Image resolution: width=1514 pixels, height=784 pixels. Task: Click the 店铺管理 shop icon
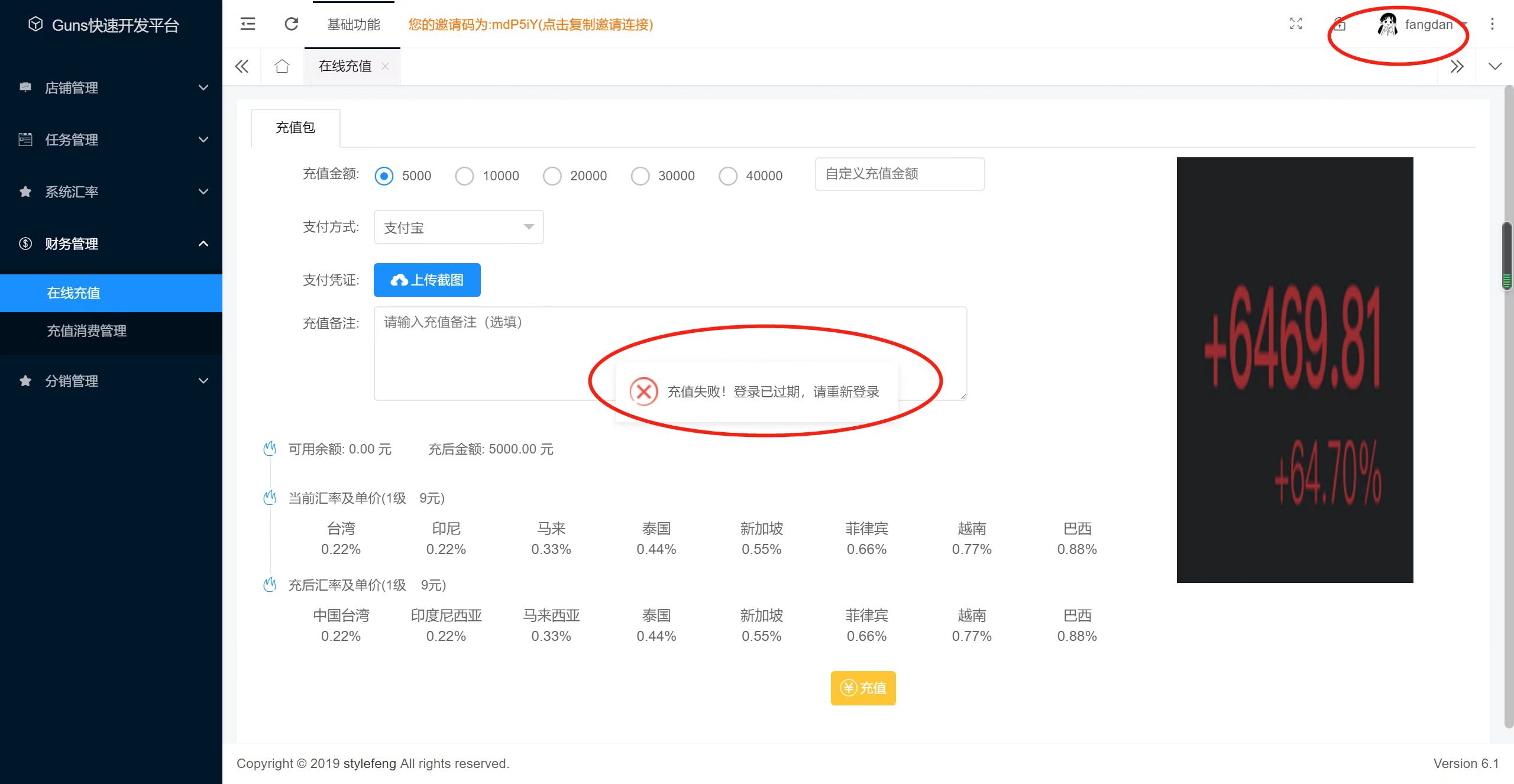[25, 88]
